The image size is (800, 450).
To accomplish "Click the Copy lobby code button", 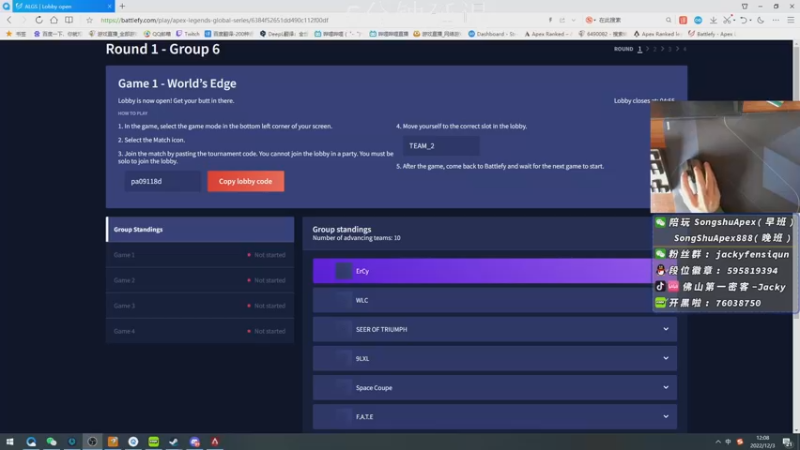I will pos(245,181).
